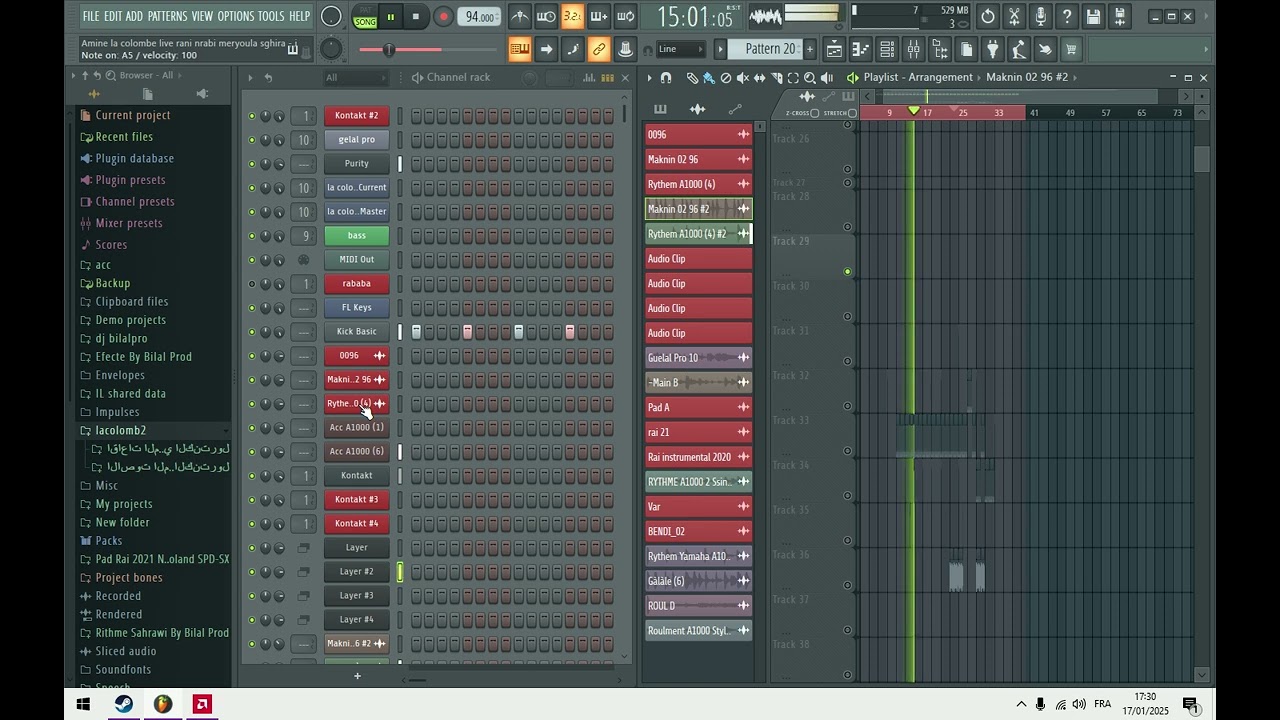This screenshot has height=720, width=1280.
Task: Open the OPTIONS menu
Action: tap(236, 16)
